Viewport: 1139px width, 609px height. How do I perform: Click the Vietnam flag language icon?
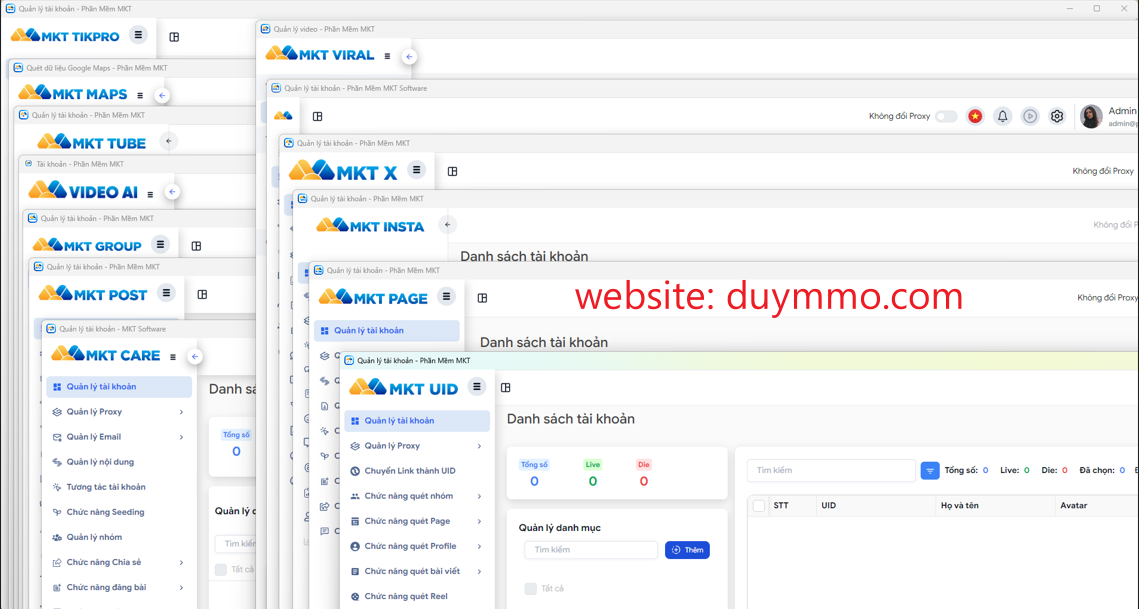coord(975,116)
